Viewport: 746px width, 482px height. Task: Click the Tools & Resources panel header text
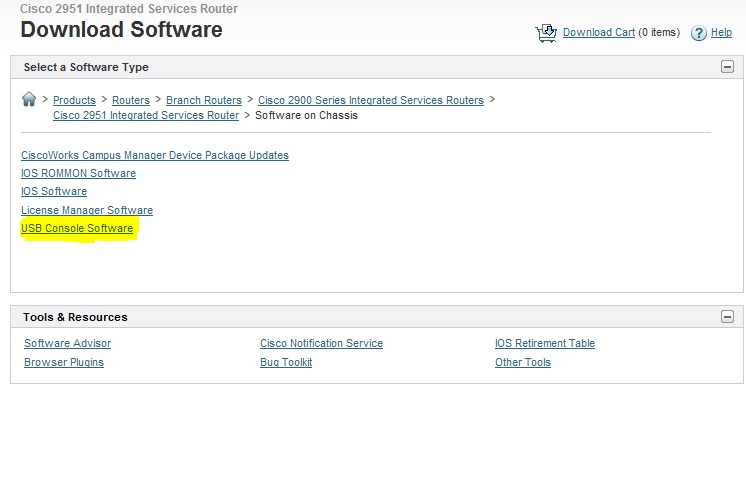pyautogui.click(x=75, y=317)
